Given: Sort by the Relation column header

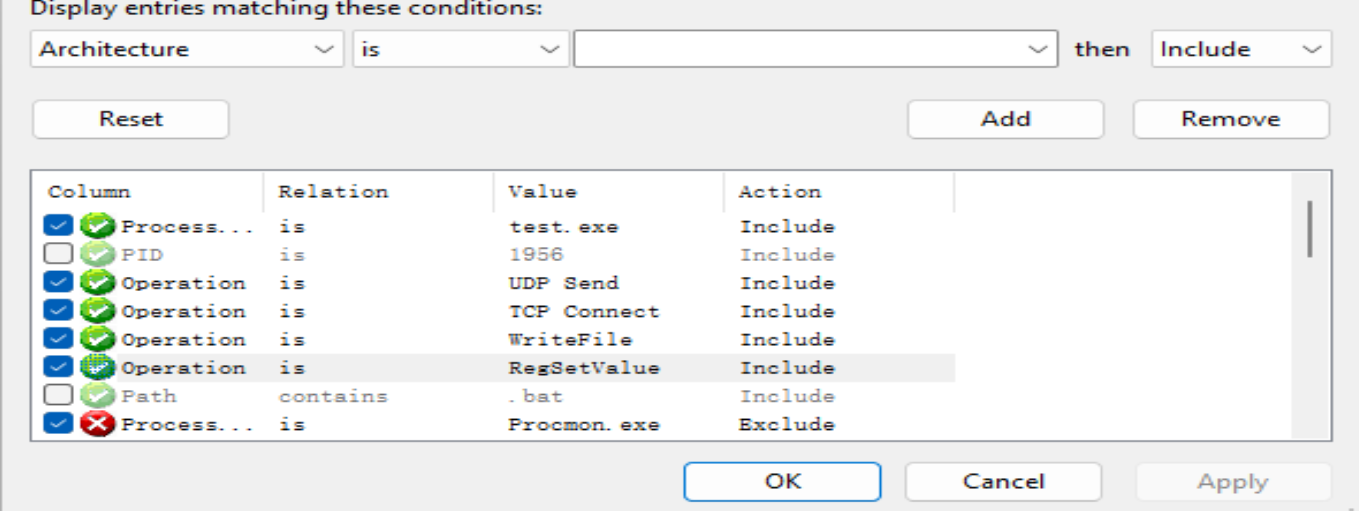Looking at the screenshot, I should [x=378, y=192].
